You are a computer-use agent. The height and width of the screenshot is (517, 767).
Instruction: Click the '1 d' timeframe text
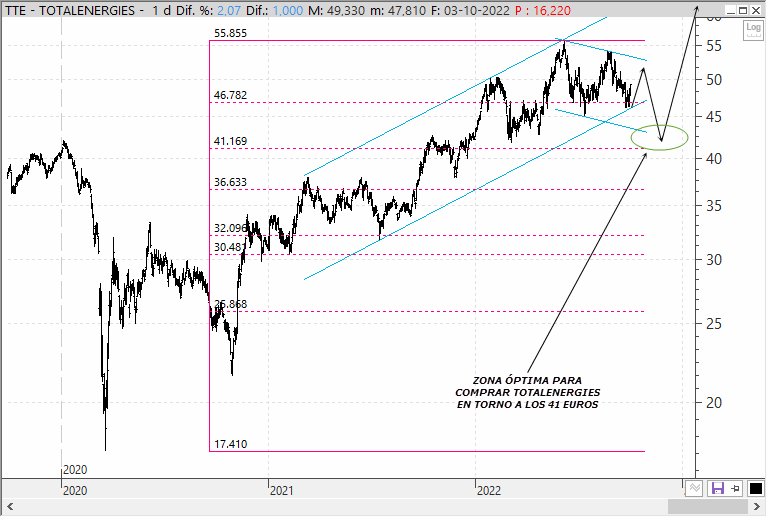161,10
